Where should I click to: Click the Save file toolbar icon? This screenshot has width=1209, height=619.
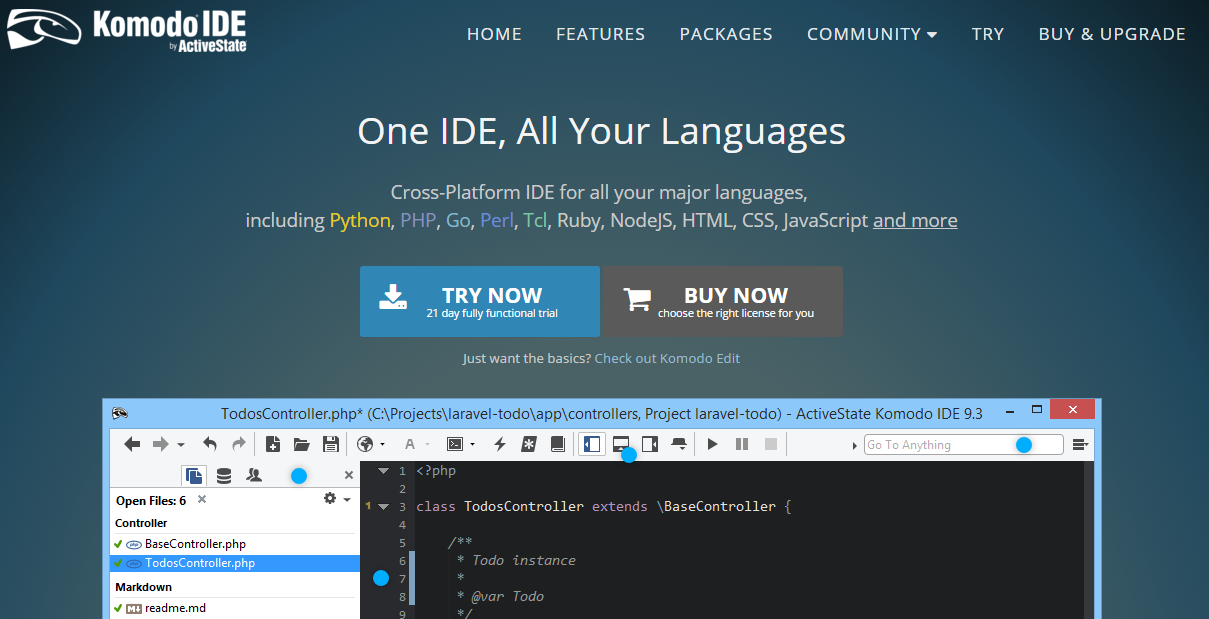pos(330,444)
